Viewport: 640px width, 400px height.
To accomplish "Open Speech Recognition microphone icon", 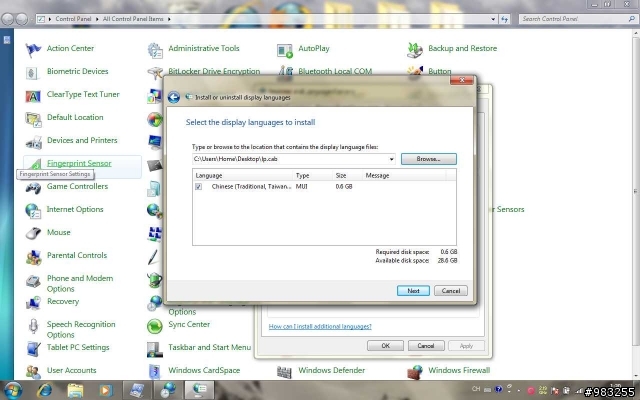I will coord(33,326).
